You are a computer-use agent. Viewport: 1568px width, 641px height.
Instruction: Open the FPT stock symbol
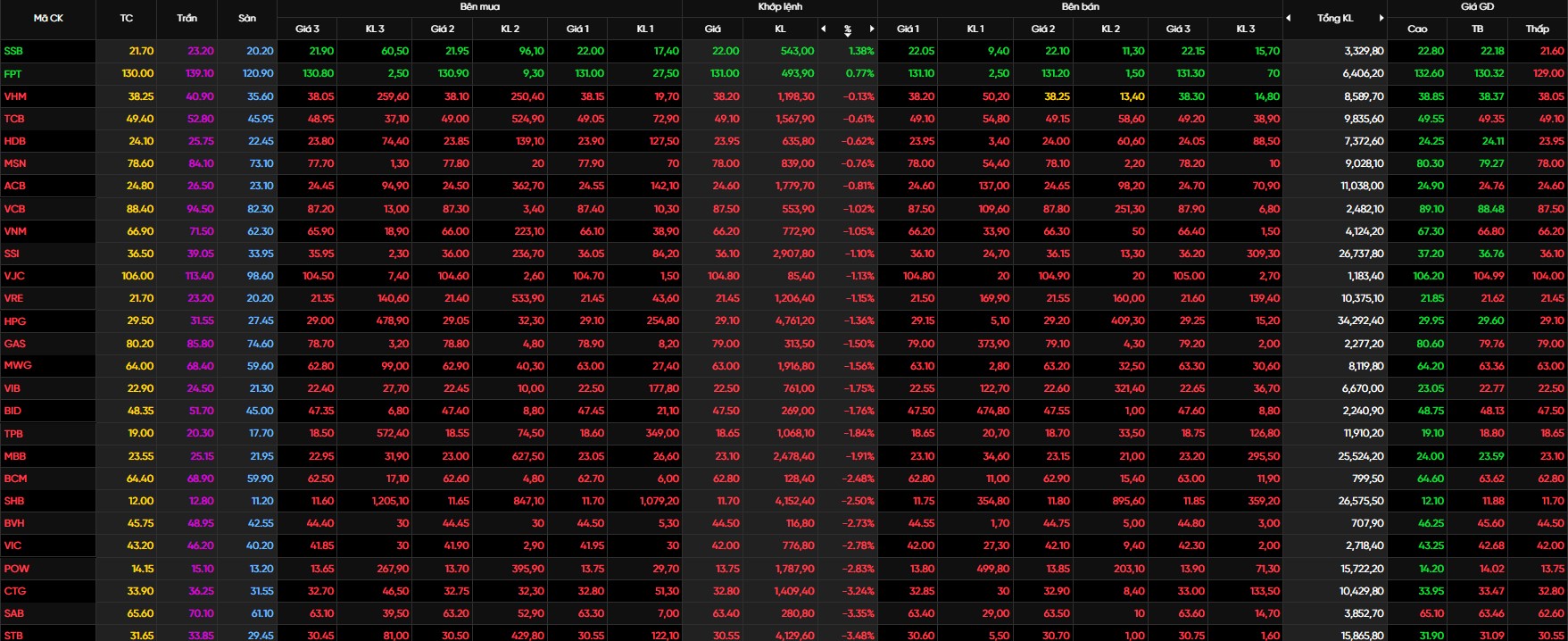(x=12, y=73)
